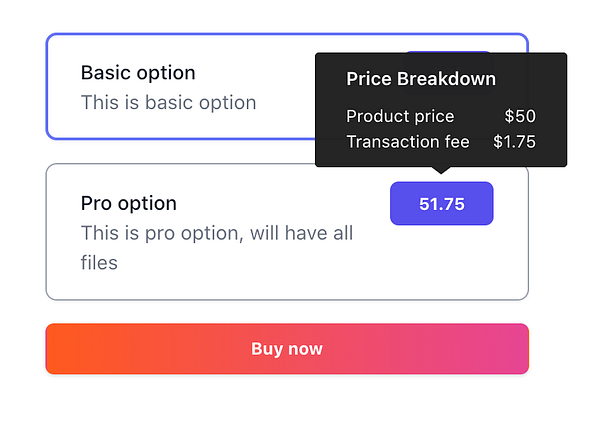Click the $50 product price value

(520, 116)
